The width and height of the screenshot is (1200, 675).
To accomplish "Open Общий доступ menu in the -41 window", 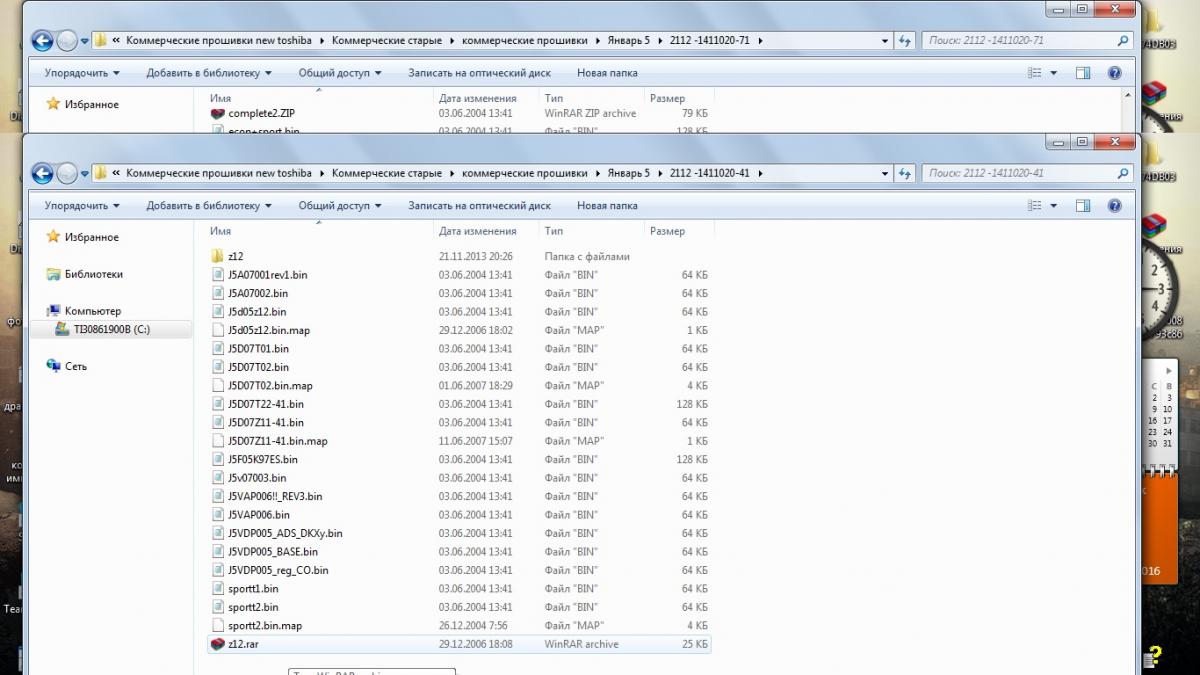I will click(340, 206).
